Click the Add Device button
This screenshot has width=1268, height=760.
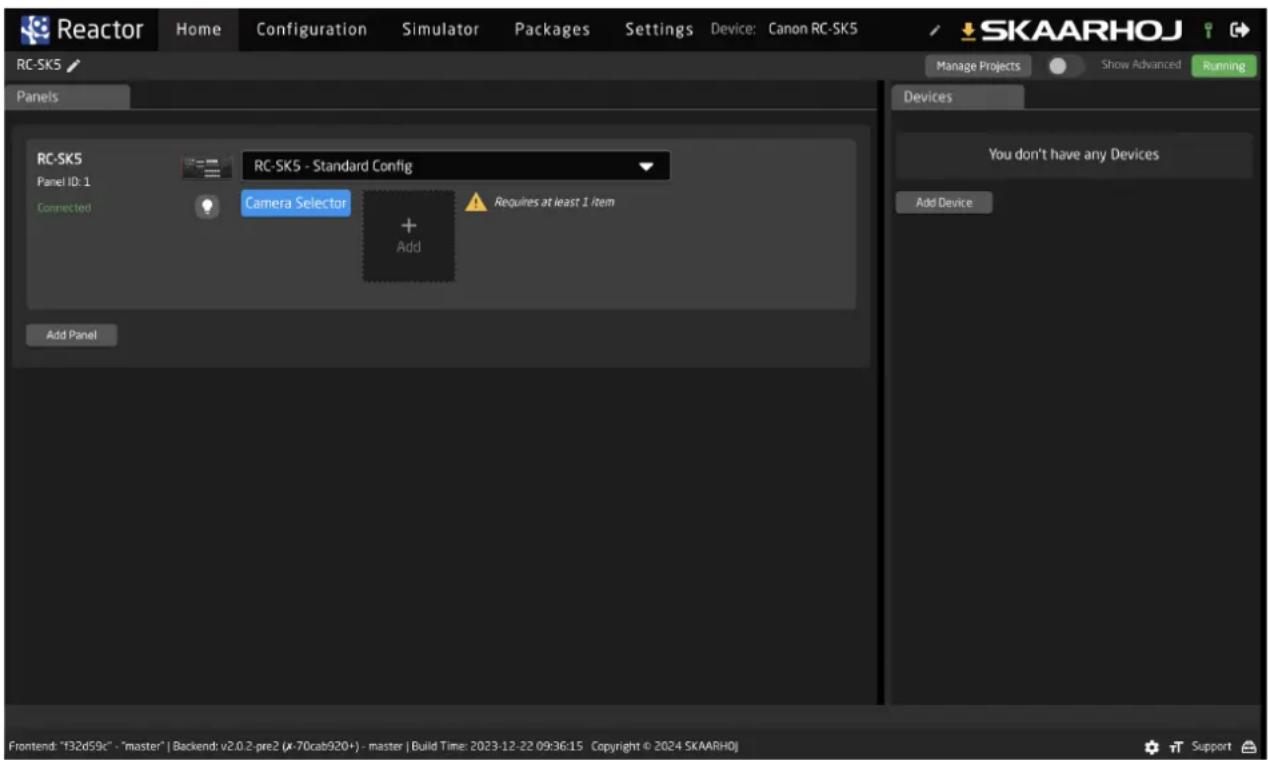coord(944,202)
